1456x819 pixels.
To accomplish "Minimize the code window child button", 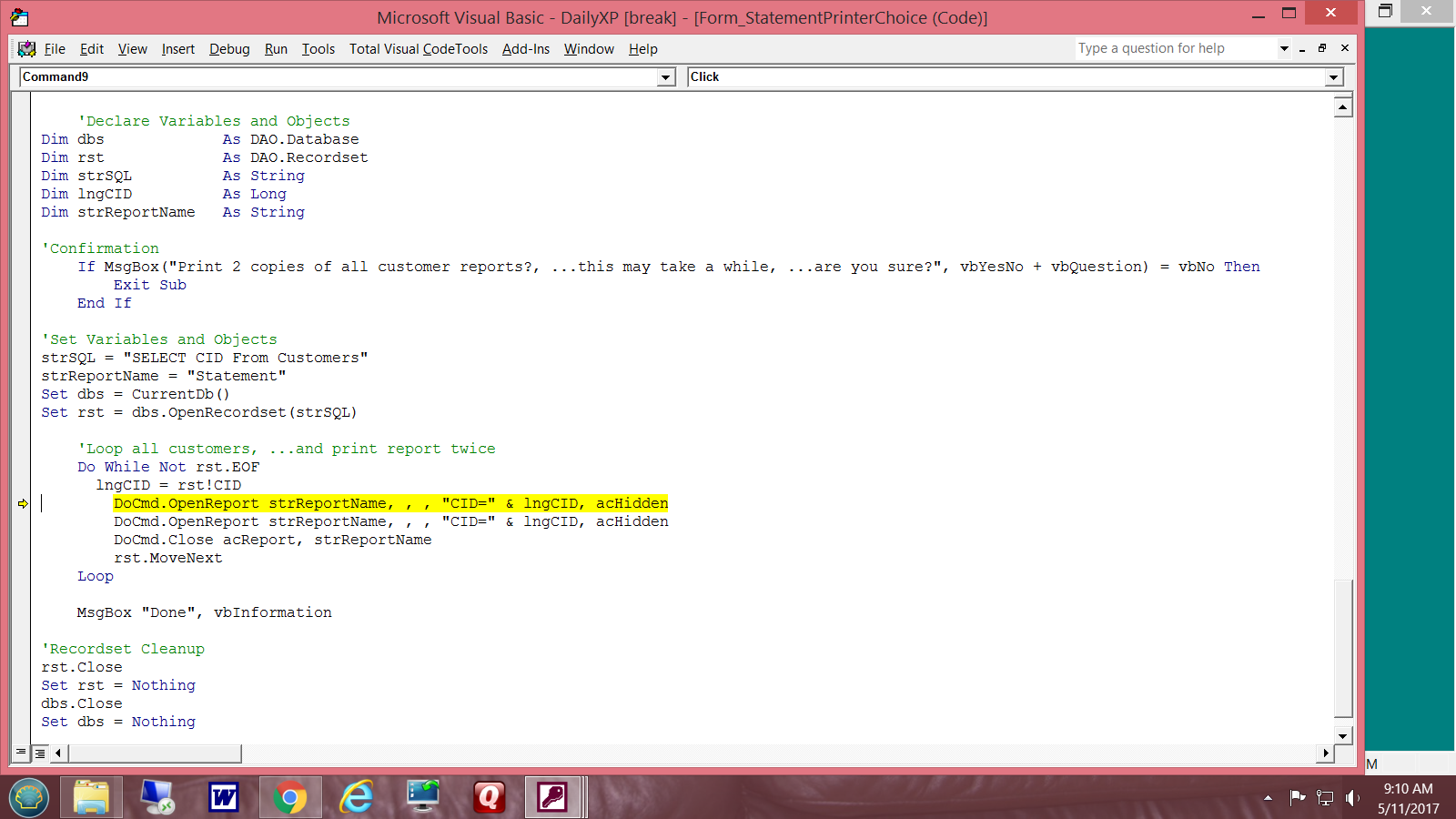I will (1302, 48).
